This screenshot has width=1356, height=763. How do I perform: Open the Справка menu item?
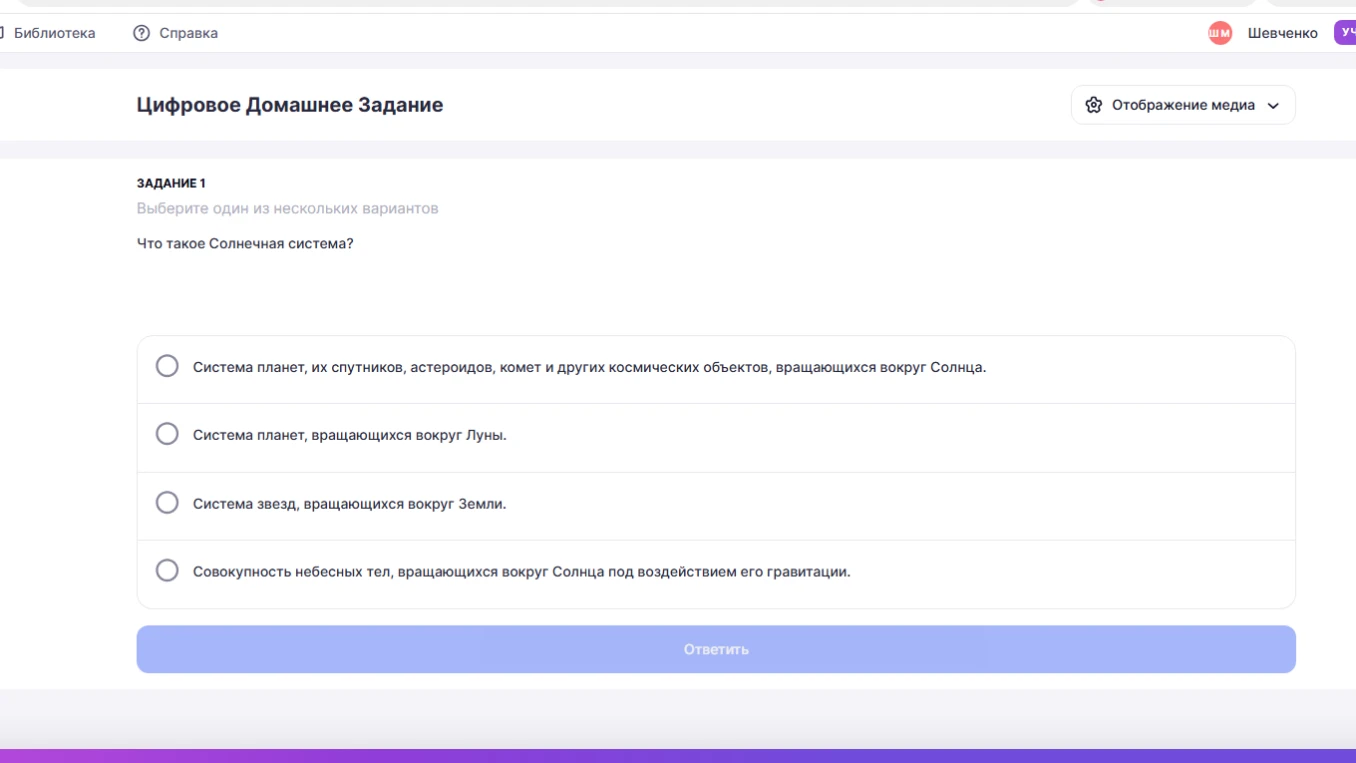[x=188, y=33]
